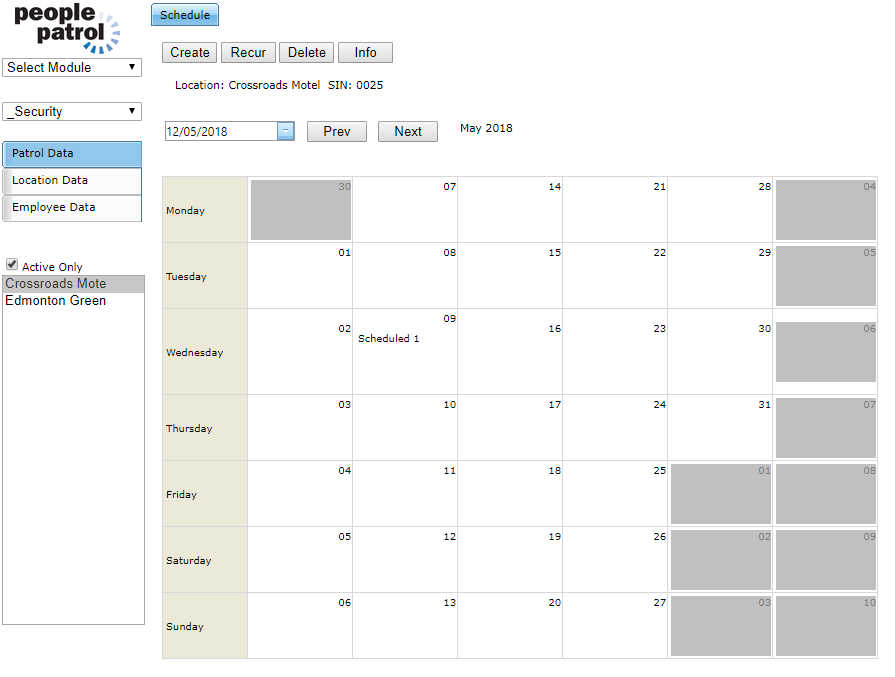The height and width of the screenshot is (677, 895).
Task: Open the Patrol Data menu item
Action: 72,154
